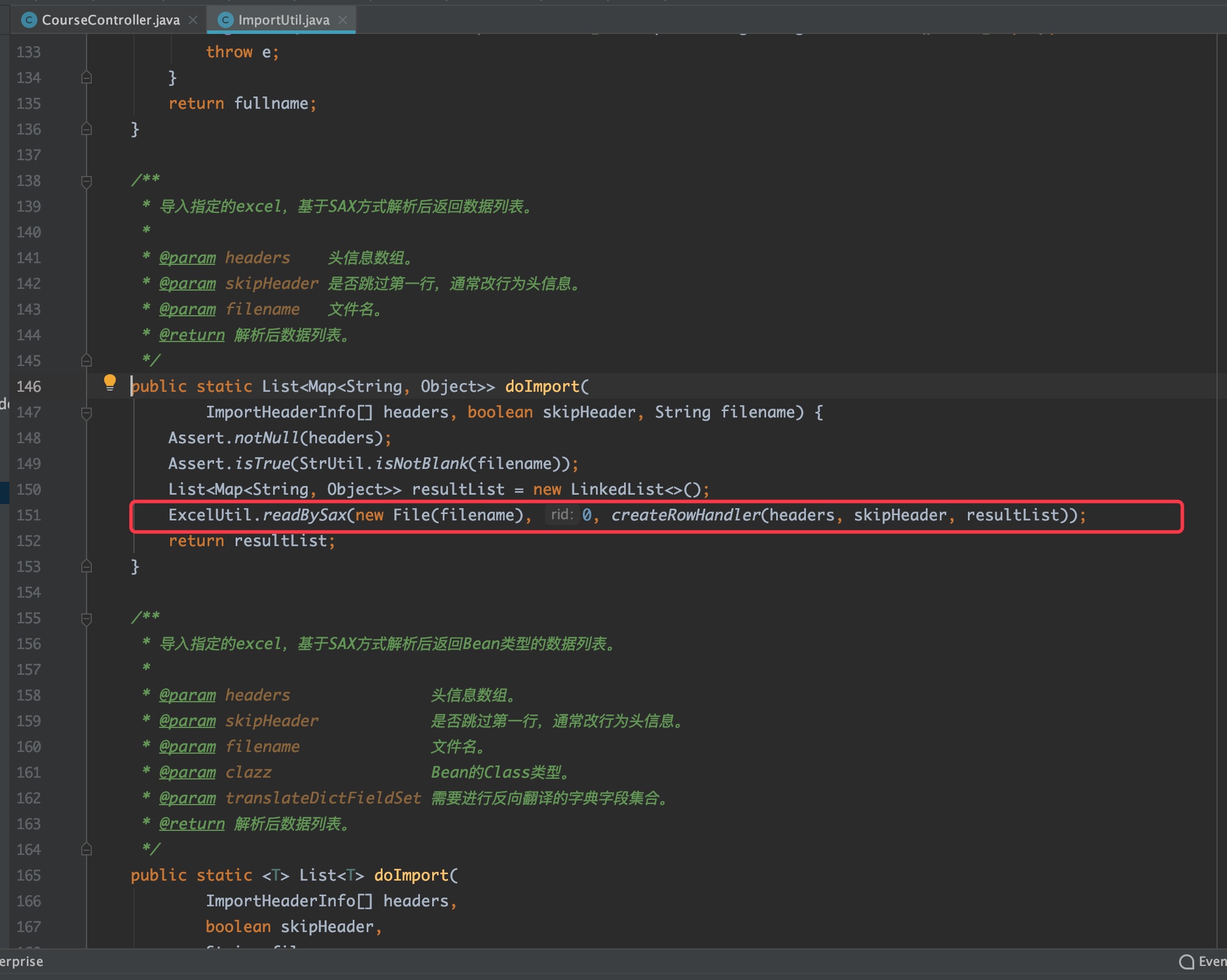Close the ImportUtil.java tab
The image size is (1227, 980).
343,20
